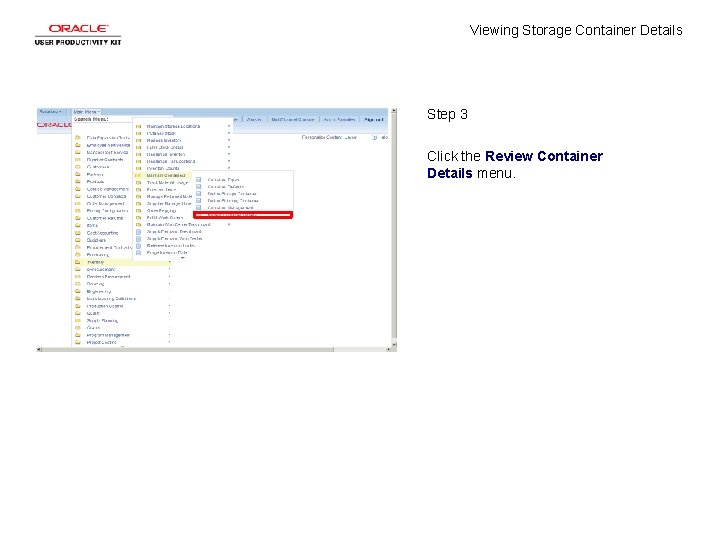
Task: Click the page icon beside Container Types
Action: 199,180
